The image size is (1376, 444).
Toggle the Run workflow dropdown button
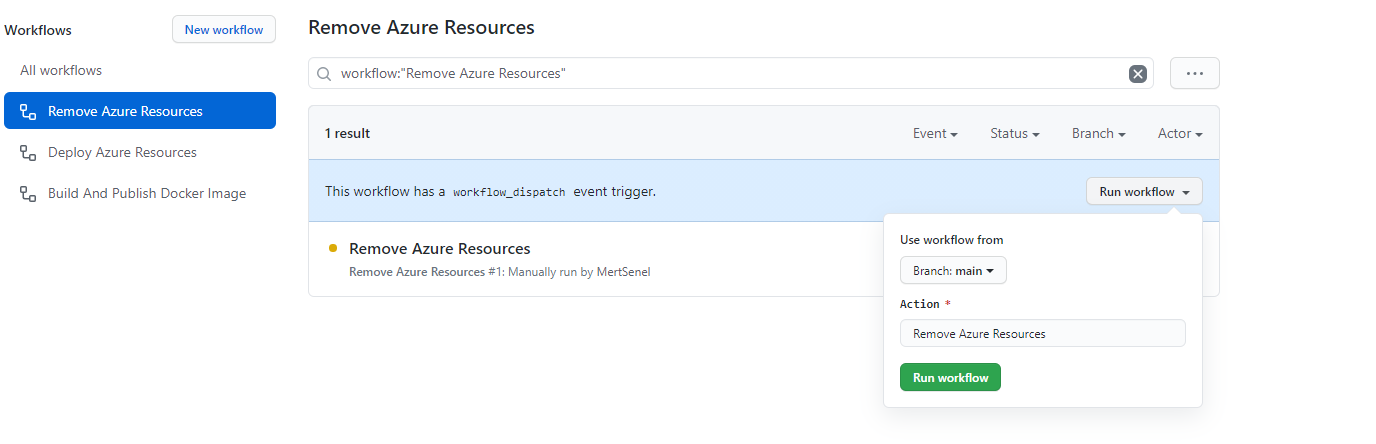(1144, 192)
